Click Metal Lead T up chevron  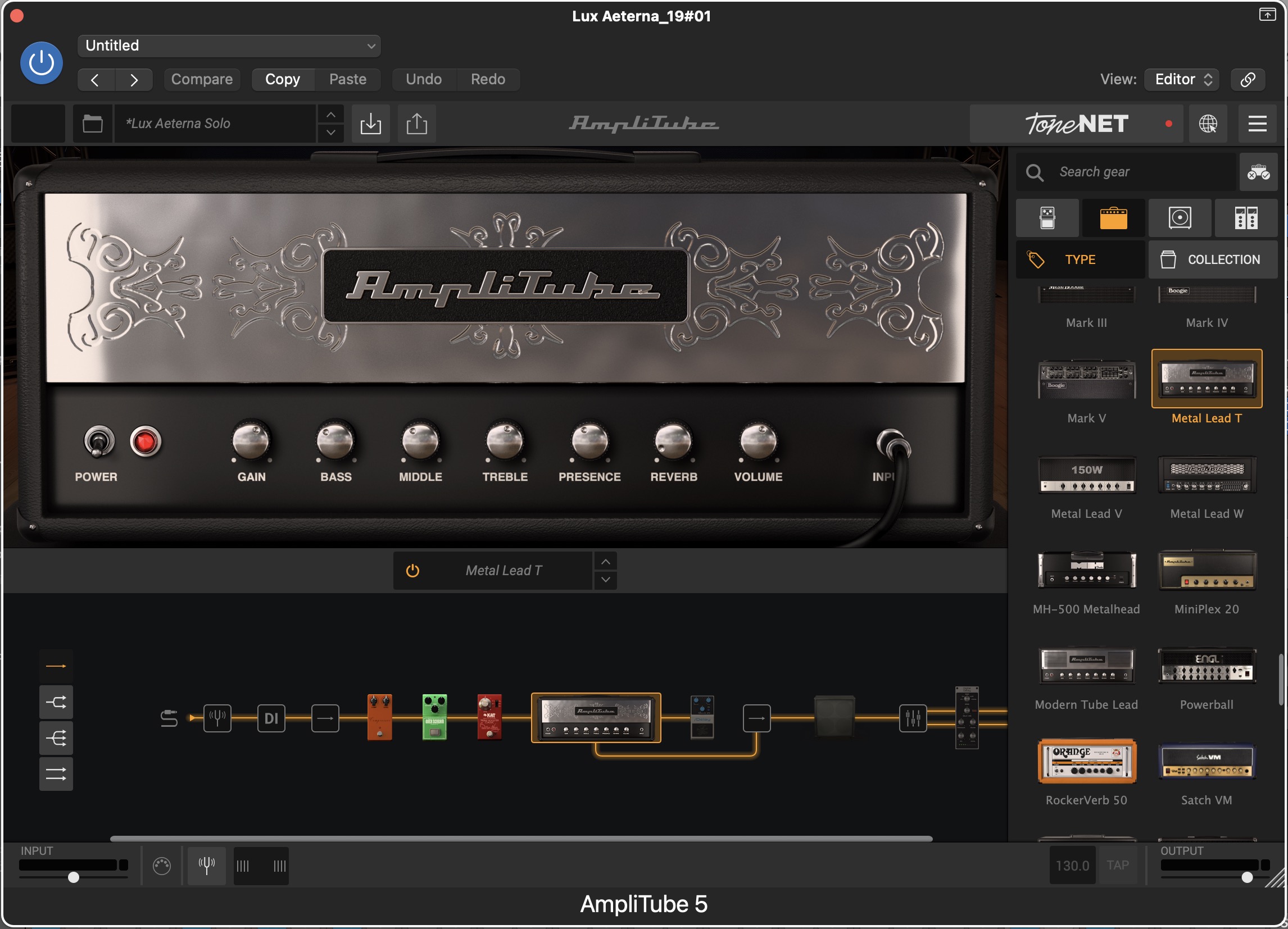click(x=605, y=562)
